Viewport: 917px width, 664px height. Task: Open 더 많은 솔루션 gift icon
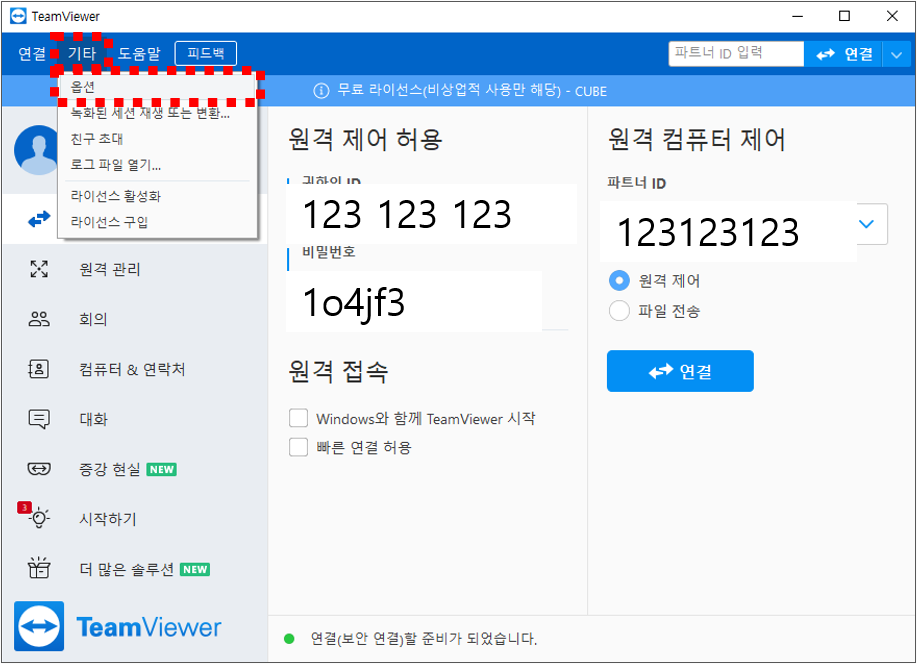(x=39, y=567)
